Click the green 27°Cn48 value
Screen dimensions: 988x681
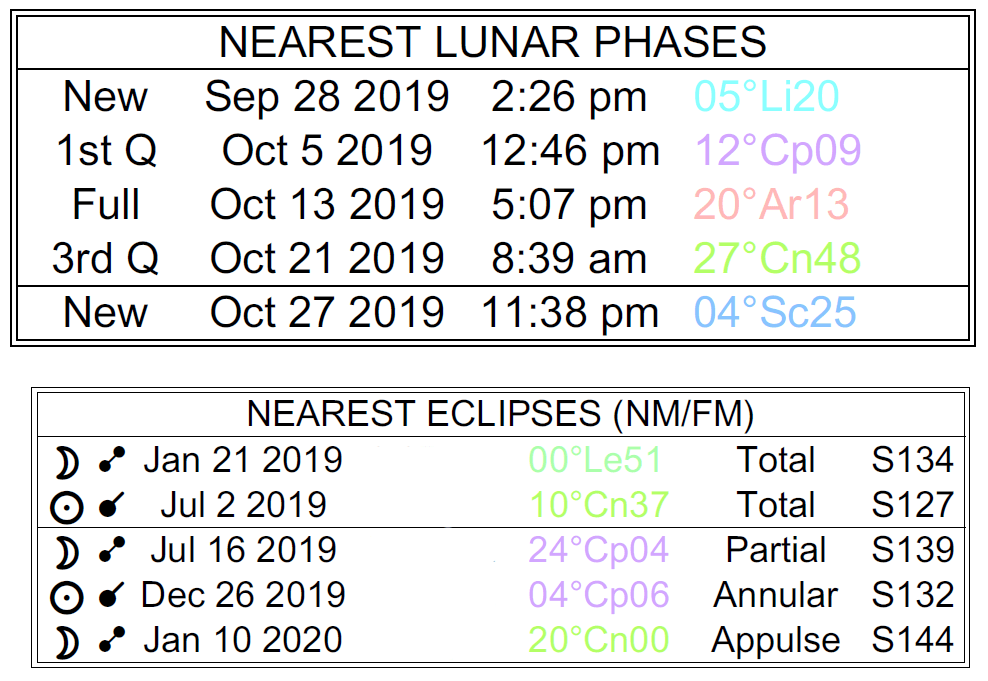point(777,258)
